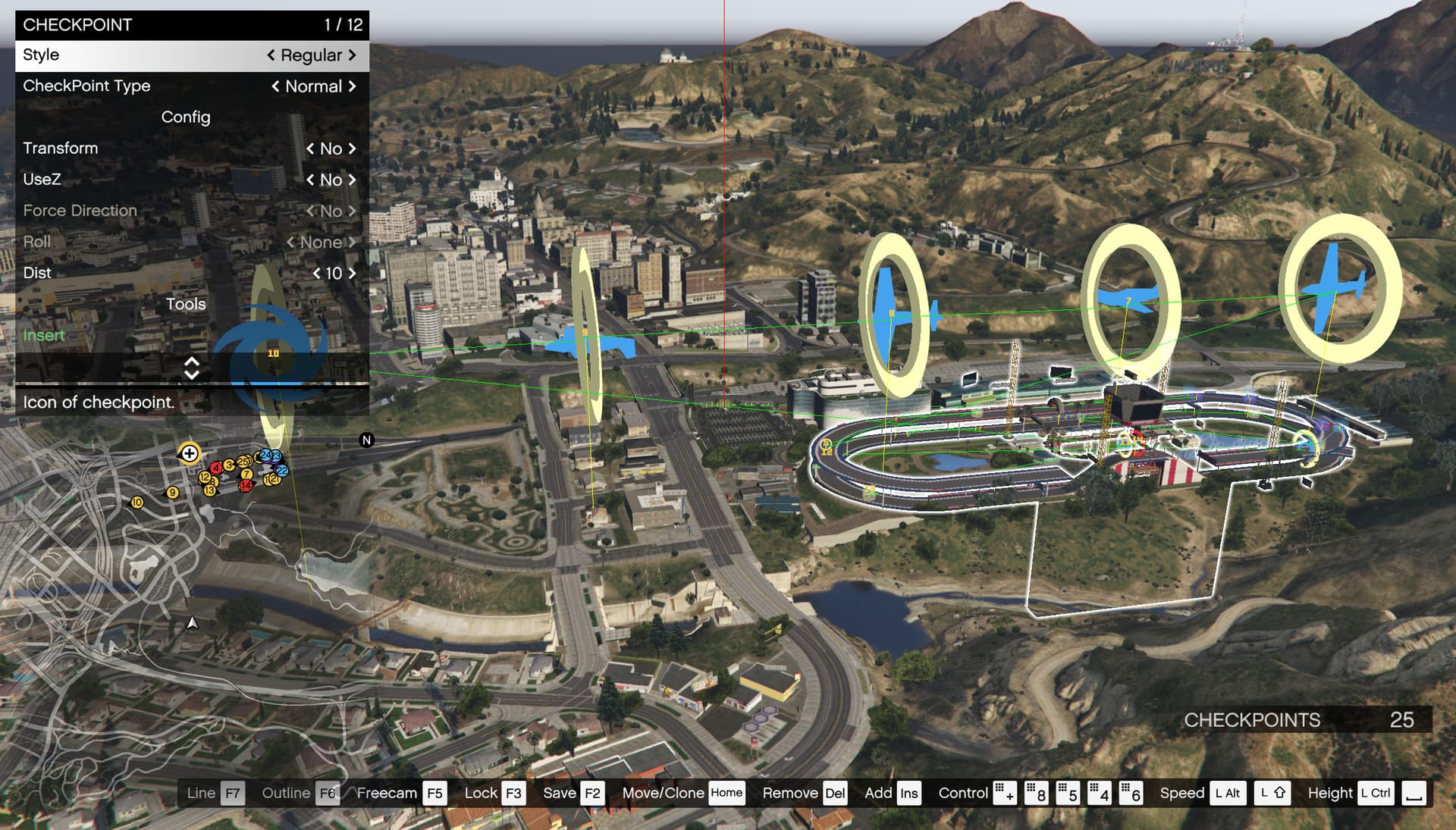The image size is (1456, 830).
Task: Click the yellow blip numbered 9 on minimap
Action: click(x=173, y=493)
